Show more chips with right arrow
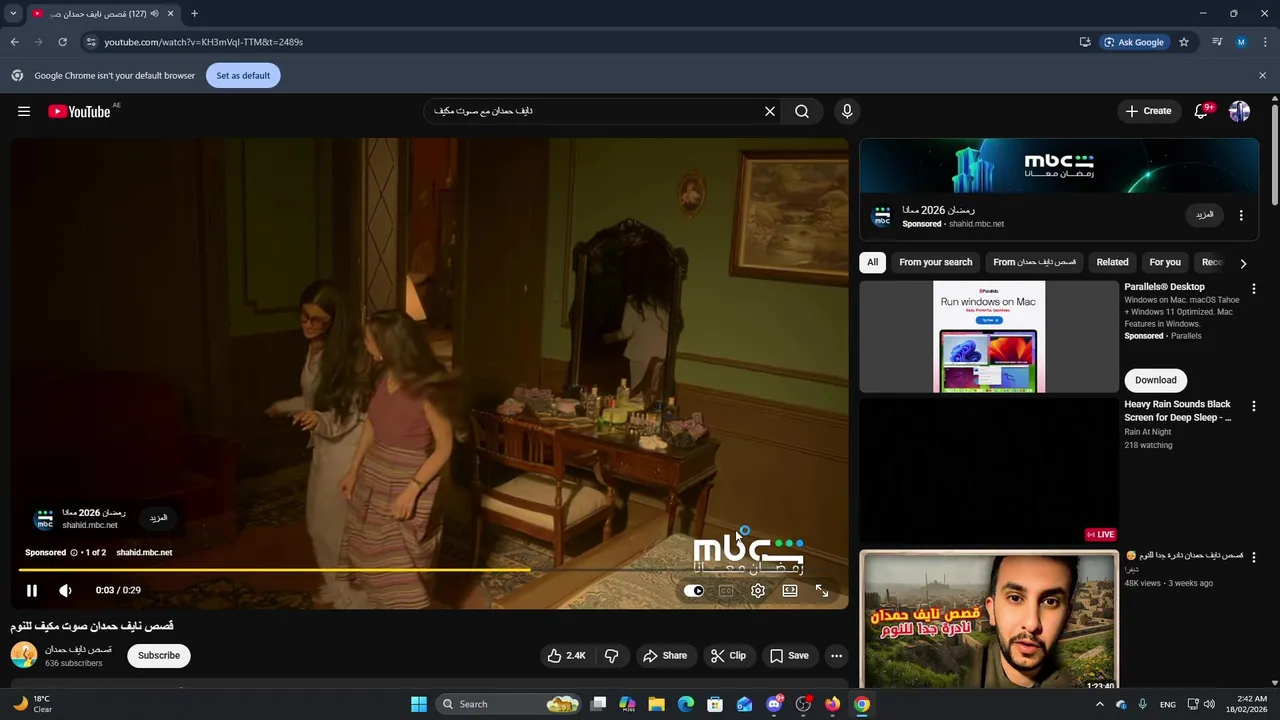 [x=1243, y=263]
